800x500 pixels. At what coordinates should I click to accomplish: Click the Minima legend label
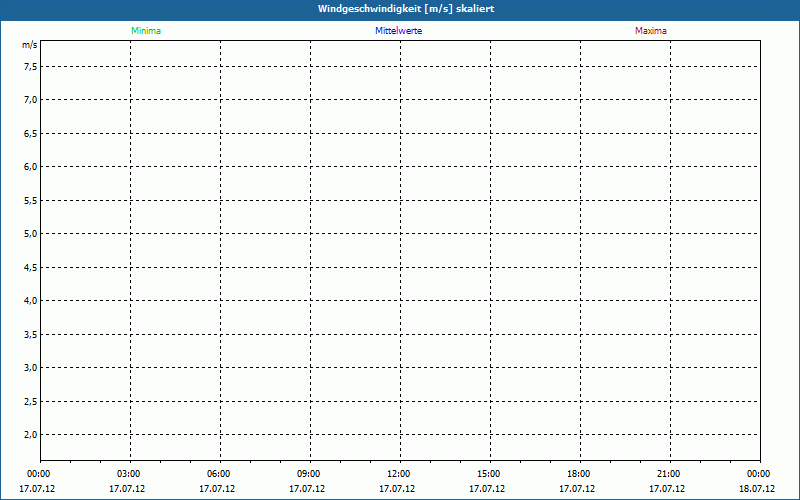click(x=146, y=31)
